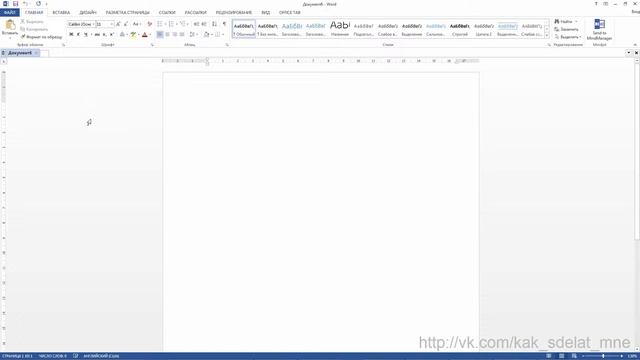Click the vertical scrollbar on the right
The height and width of the screenshot is (360, 640).
[637, 151]
